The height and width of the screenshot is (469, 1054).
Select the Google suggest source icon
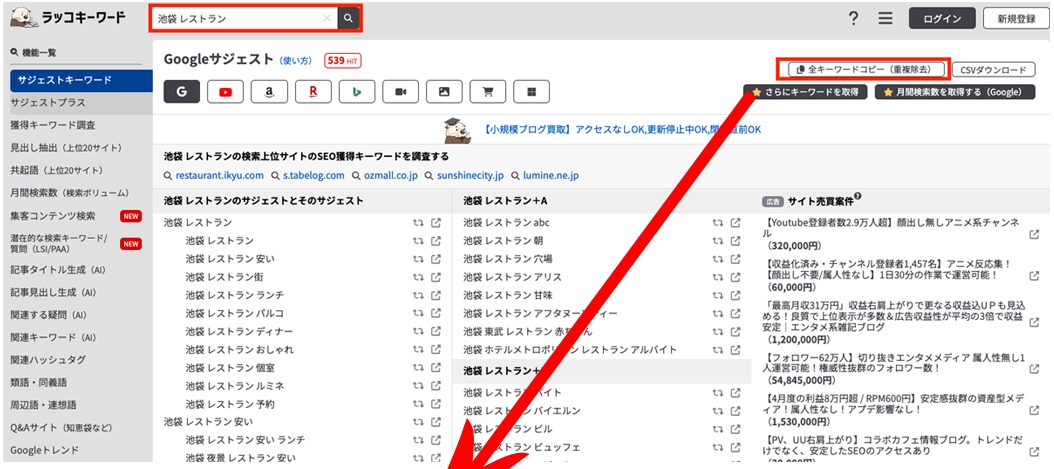tap(181, 92)
